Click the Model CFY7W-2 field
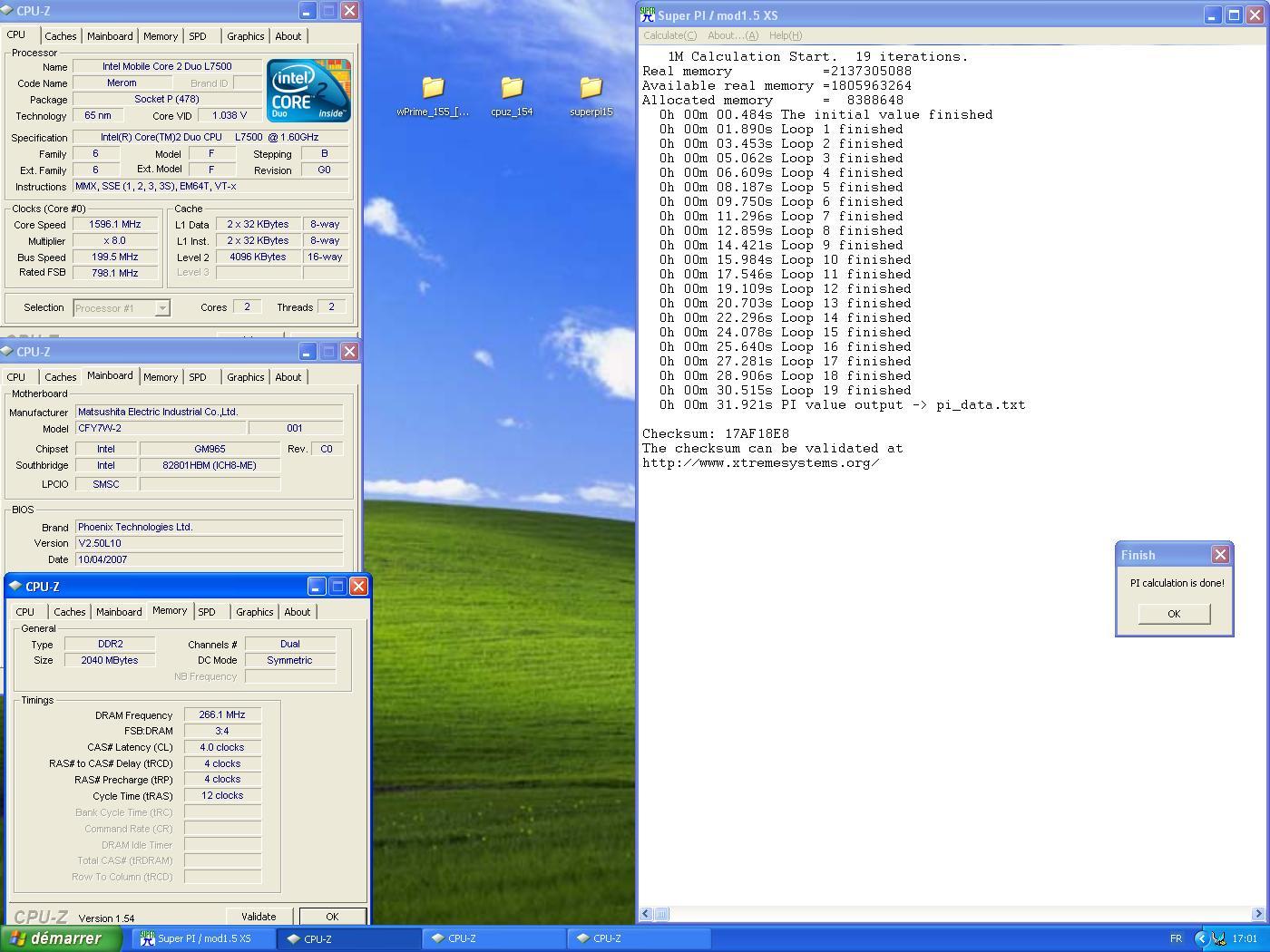Viewport: 1270px width, 952px height. pos(161,428)
